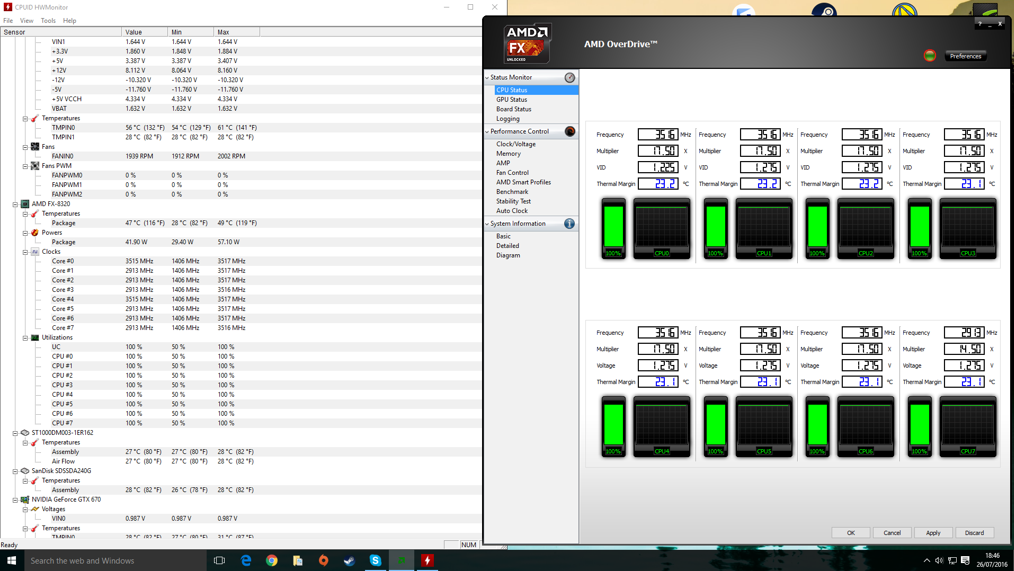Open Clock/Voltage settings

tap(515, 144)
